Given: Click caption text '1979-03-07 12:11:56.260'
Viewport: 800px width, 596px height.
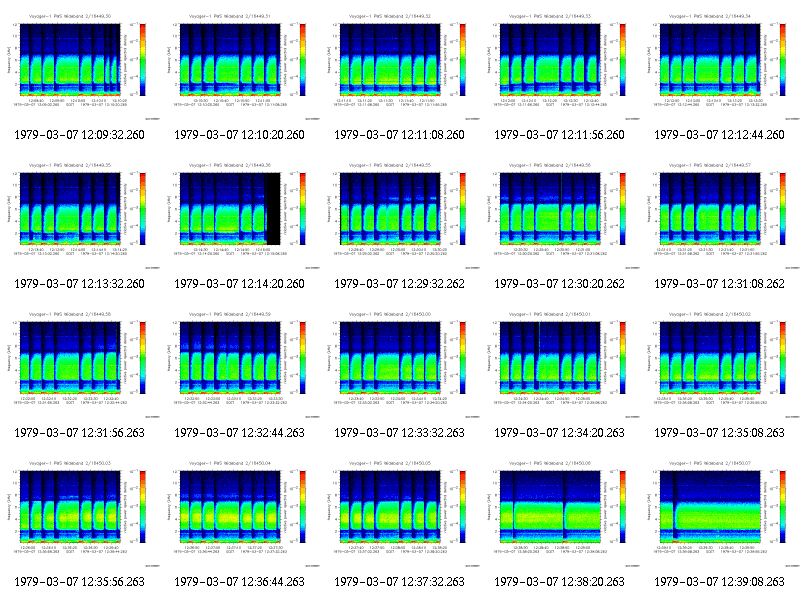Looking at the screenshot, I should pos(560,135).
